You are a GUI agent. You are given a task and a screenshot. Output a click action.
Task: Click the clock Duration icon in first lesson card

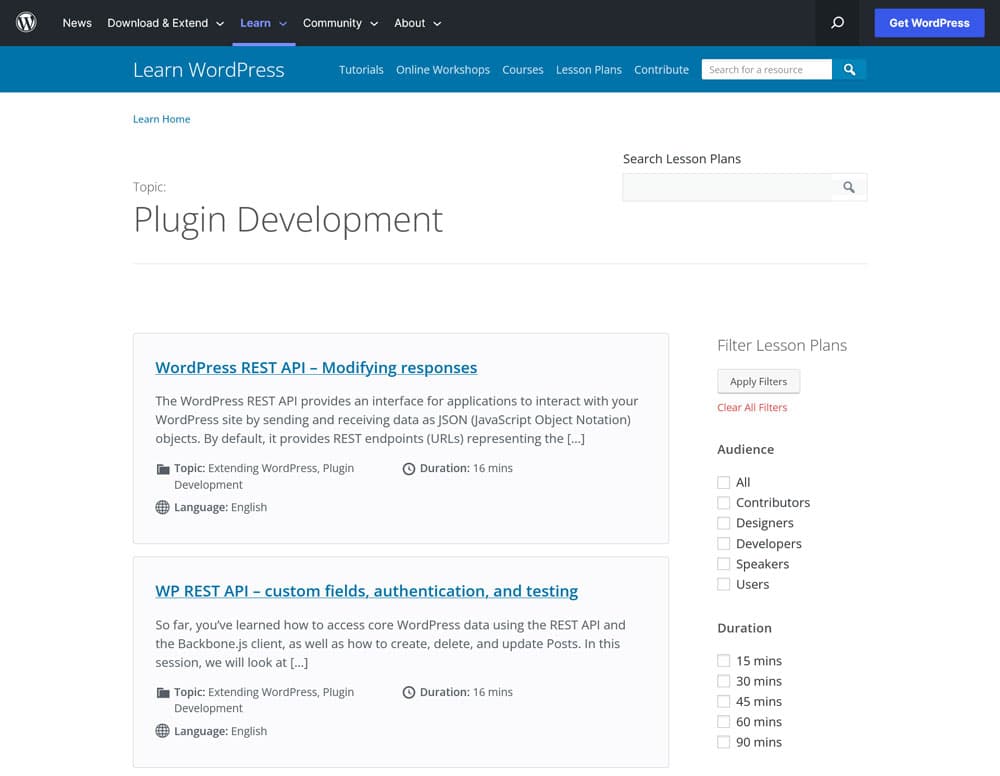[x=408, y=469]
